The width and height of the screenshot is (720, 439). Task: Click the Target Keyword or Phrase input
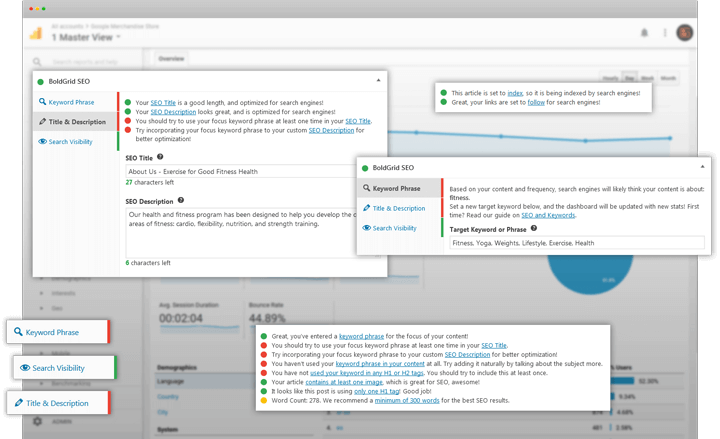(x=577, y=243)
